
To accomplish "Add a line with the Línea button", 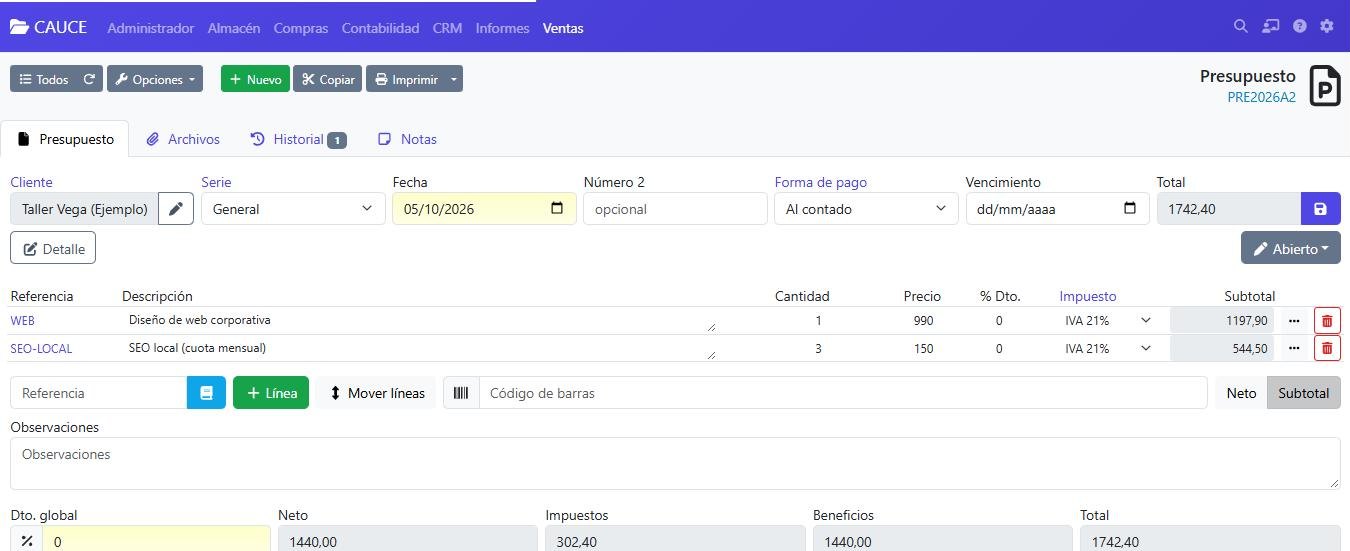I will pyautogui.click(x=271, y=393).
